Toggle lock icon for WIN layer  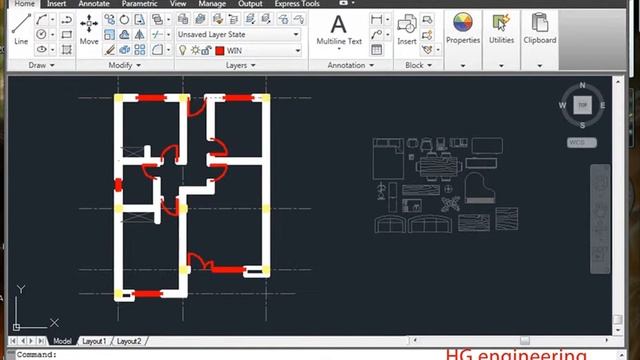point(206,50)
